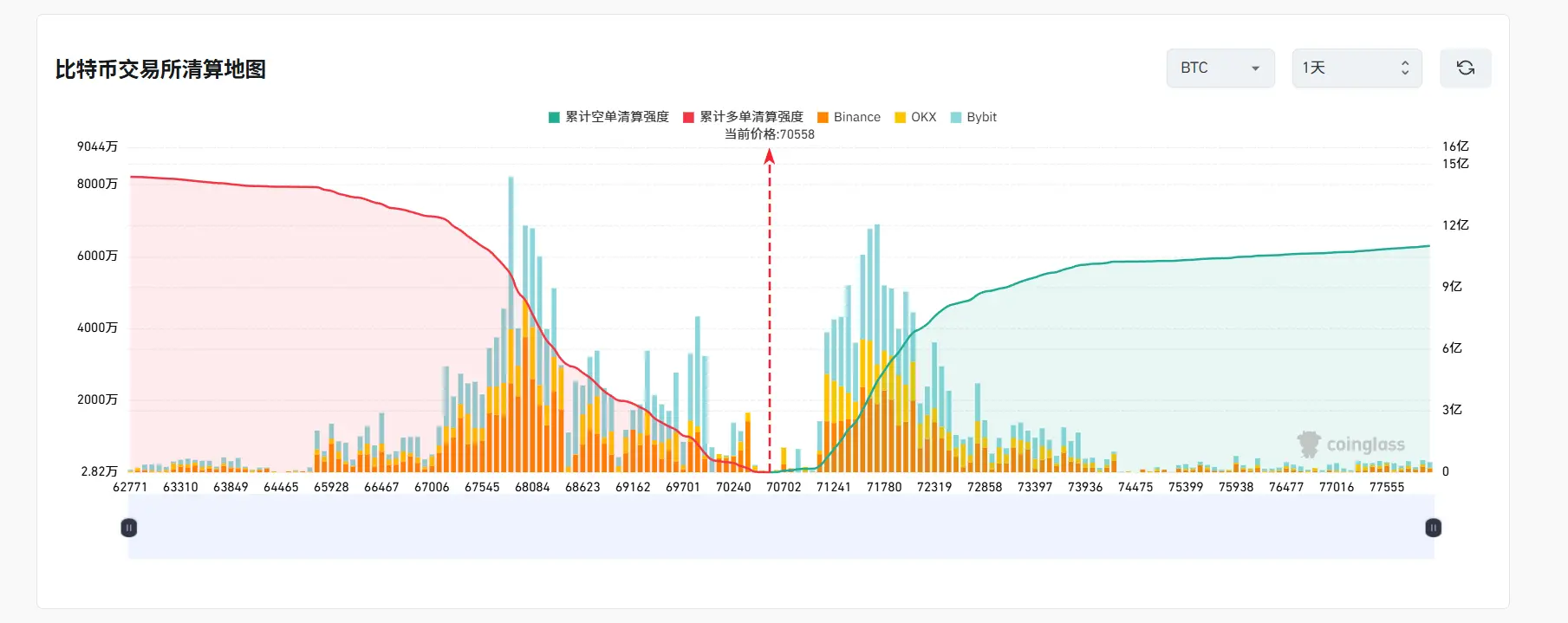The width and height of the screenshot is (1568, 623).
Task: Click right axis value 3亿
Action: point(1452,410)
